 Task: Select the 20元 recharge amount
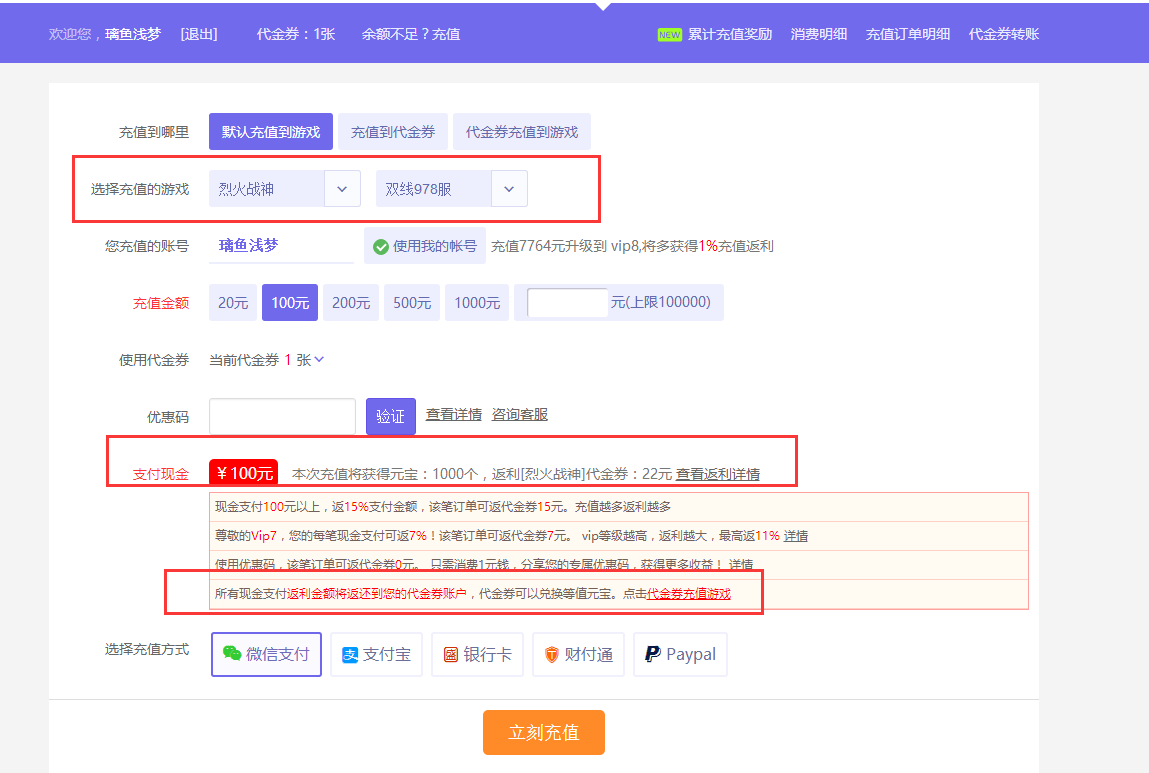pos(233,302)
